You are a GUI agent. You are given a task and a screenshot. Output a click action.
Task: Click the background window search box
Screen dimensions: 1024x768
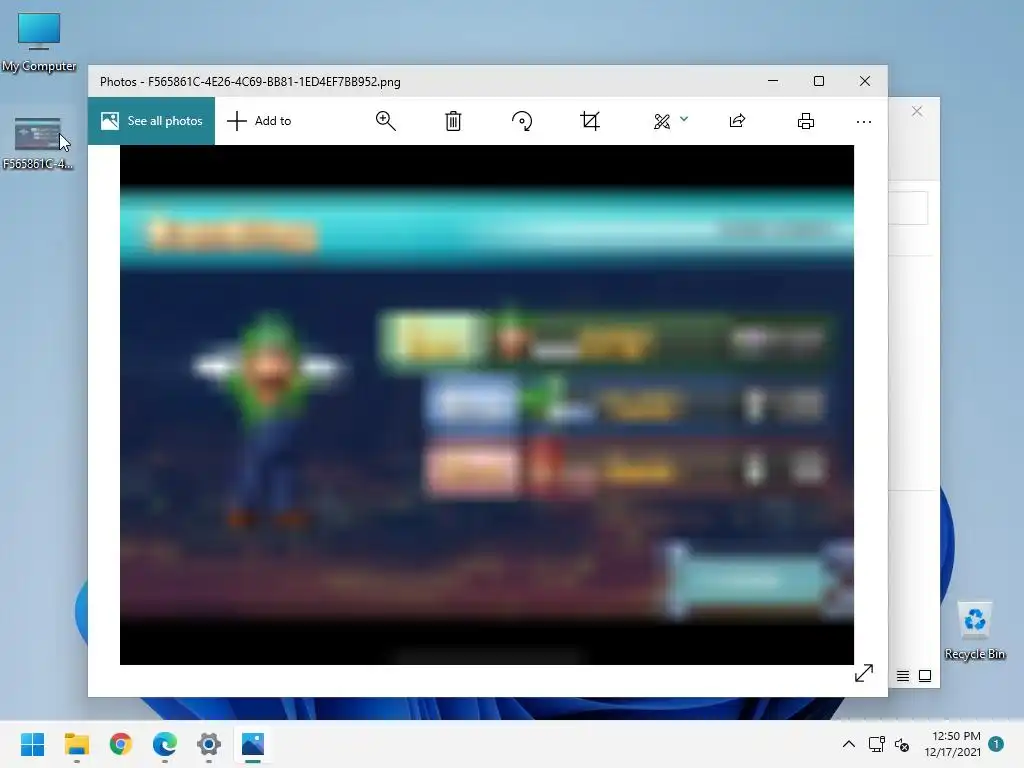pyautogui.click(x=908, y=208)
